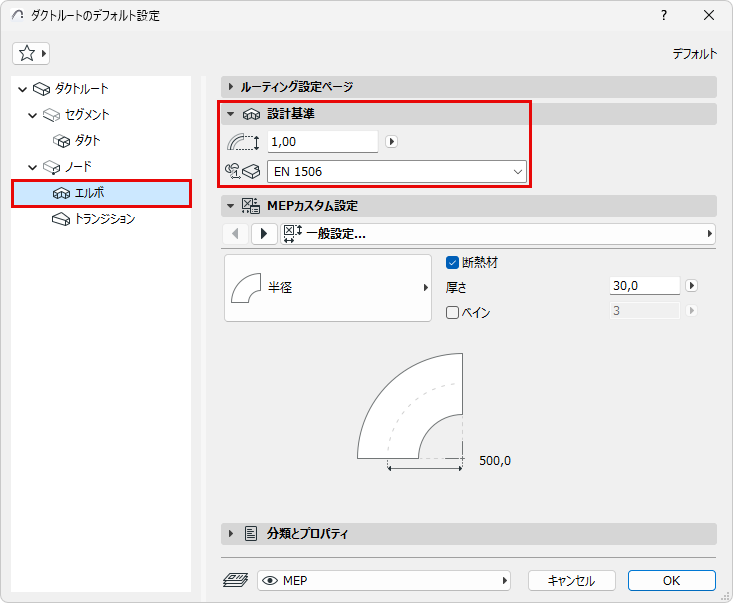Expand the 分類とプロパティ panel
733x603 pixels.
click(x=230, y=533)
